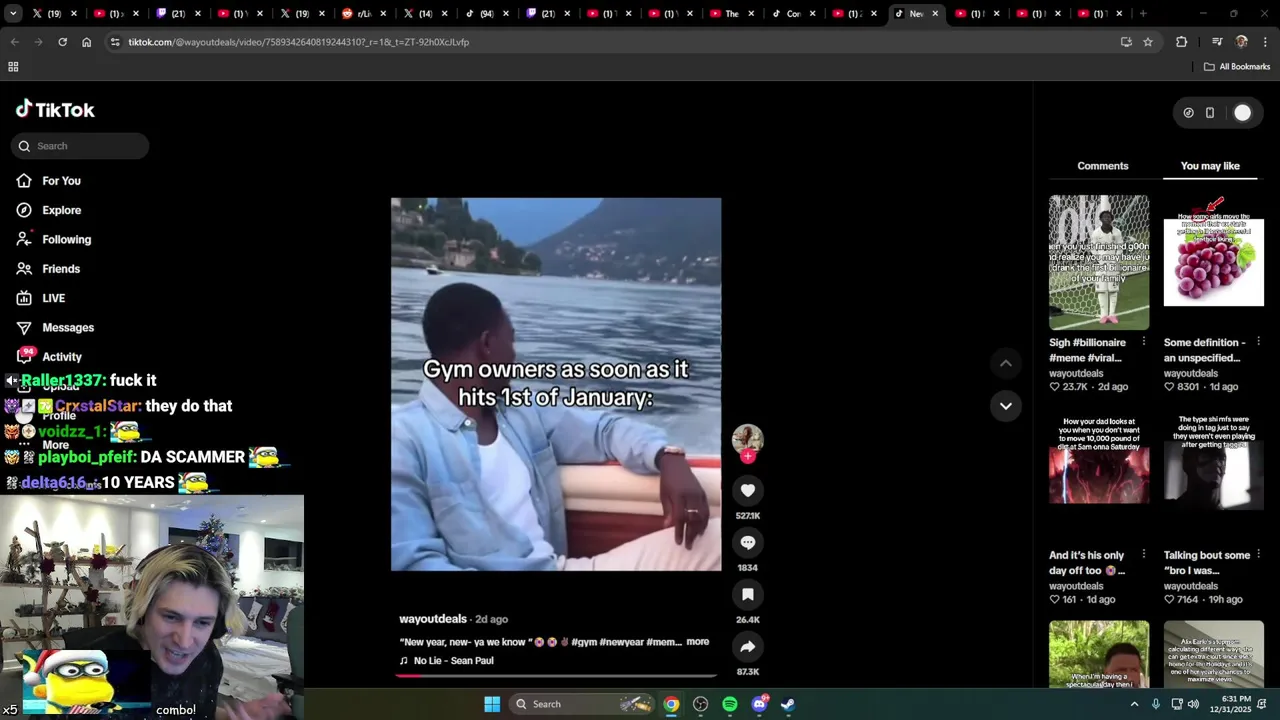This screenshot has height=720, width=1280.
Task: Switch to the You may like tab
Action: [1210, 166]
